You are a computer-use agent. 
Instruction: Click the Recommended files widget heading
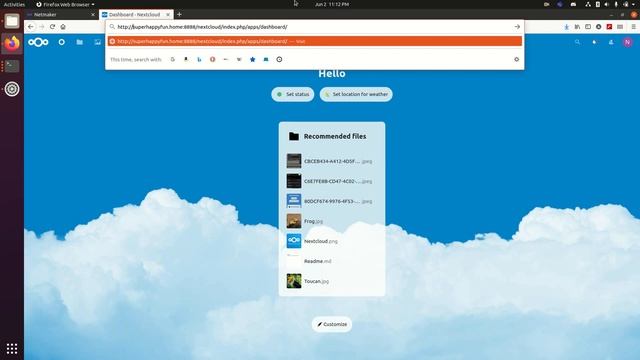pos(335,136)
